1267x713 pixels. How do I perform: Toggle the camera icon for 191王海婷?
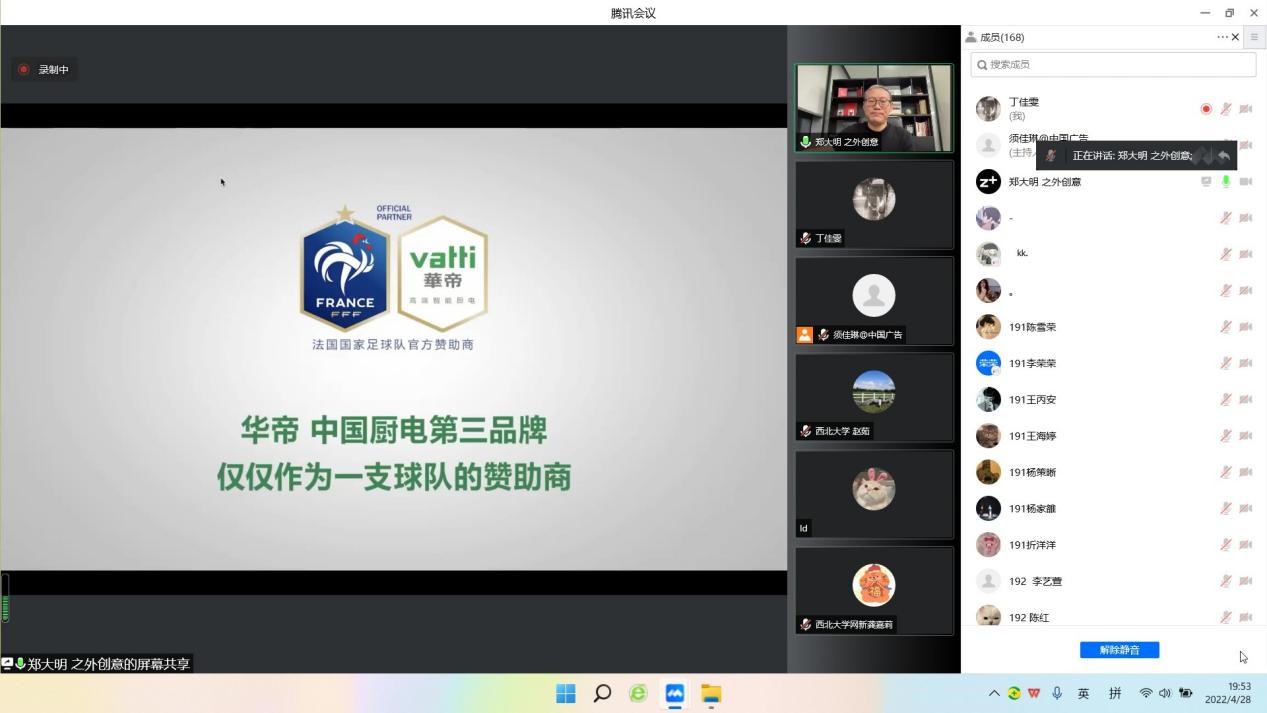tap(1246, 436)
